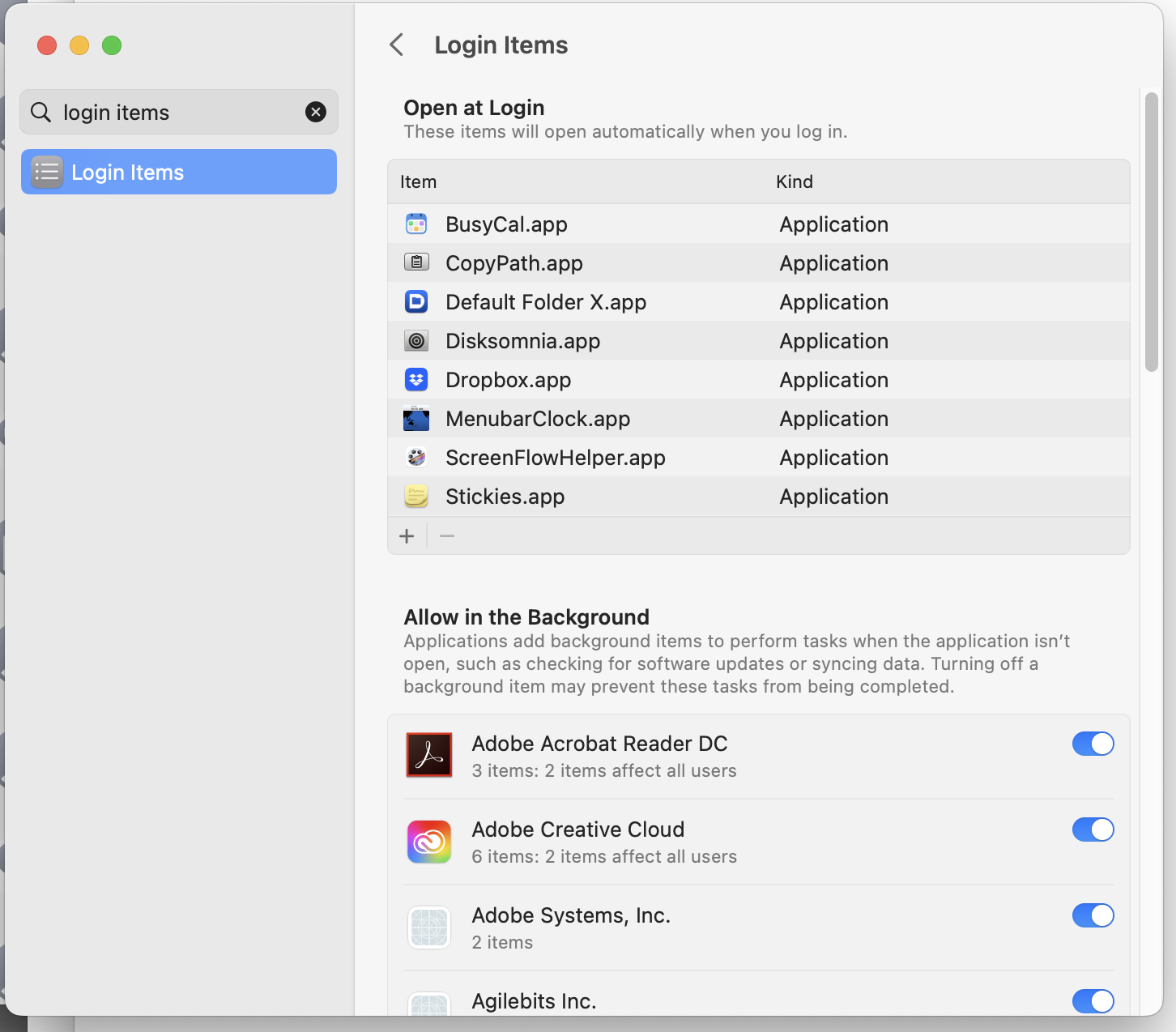This screenshot has height=1032, width=1176.
Task: Click the vertical scrollbar
Action: pyautogui.click(x=1151, y=232)
